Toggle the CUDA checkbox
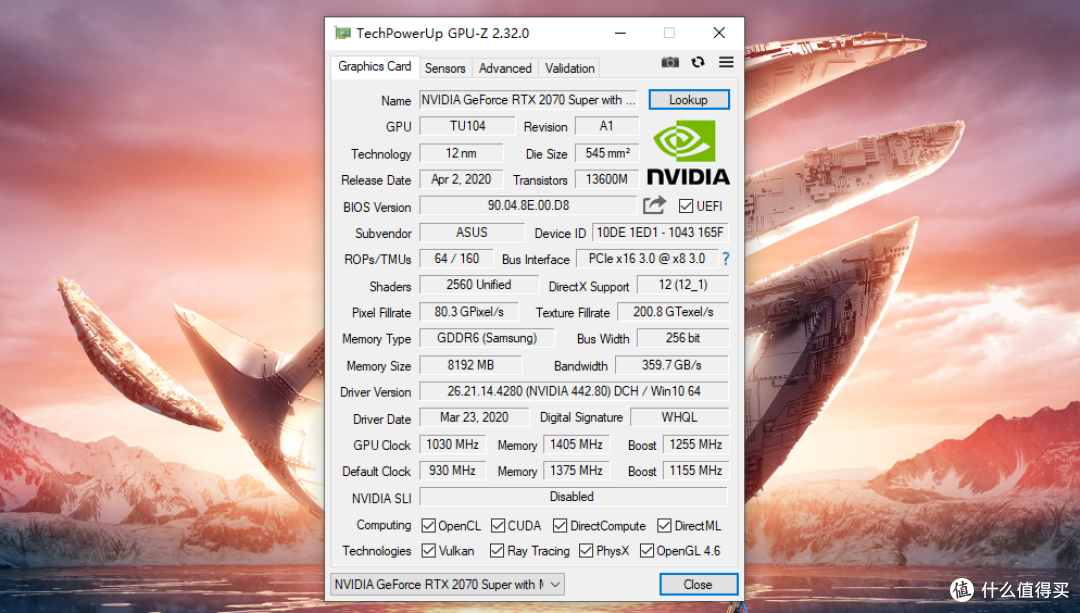Screen dimensions: 1080x613 click(498, 526)
